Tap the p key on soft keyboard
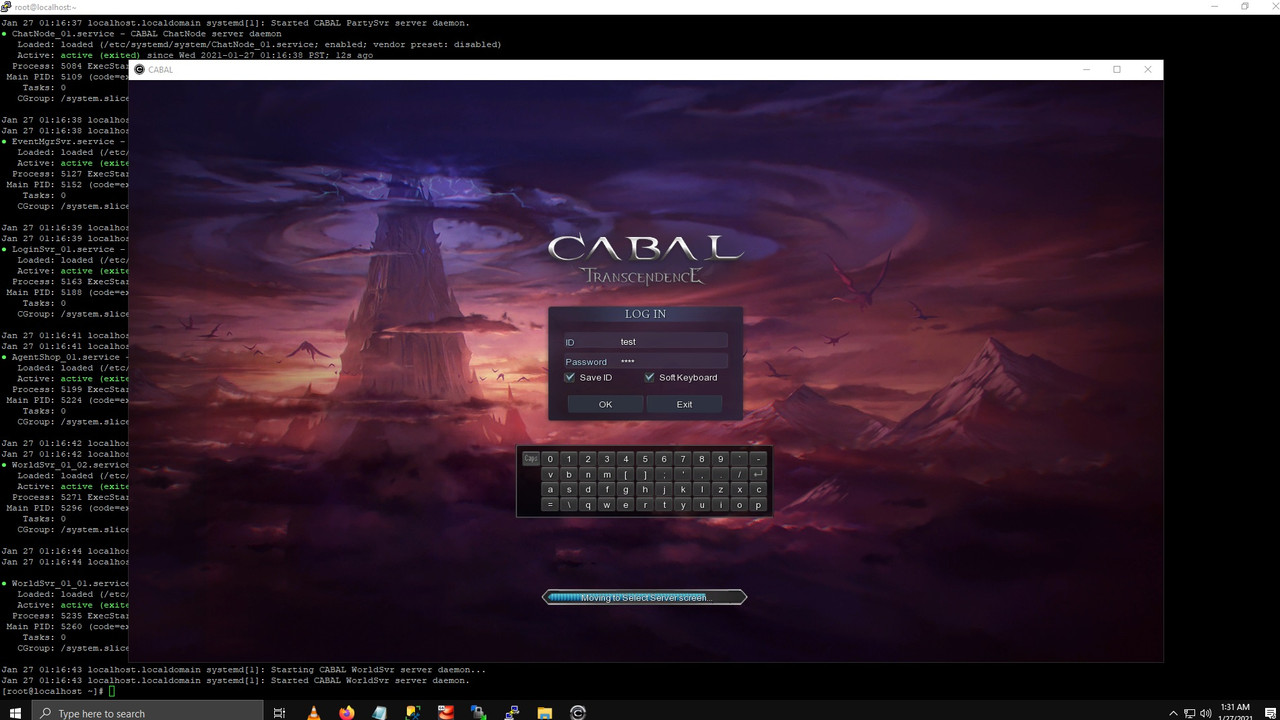 pyautogui.click(x=758, y=505)
